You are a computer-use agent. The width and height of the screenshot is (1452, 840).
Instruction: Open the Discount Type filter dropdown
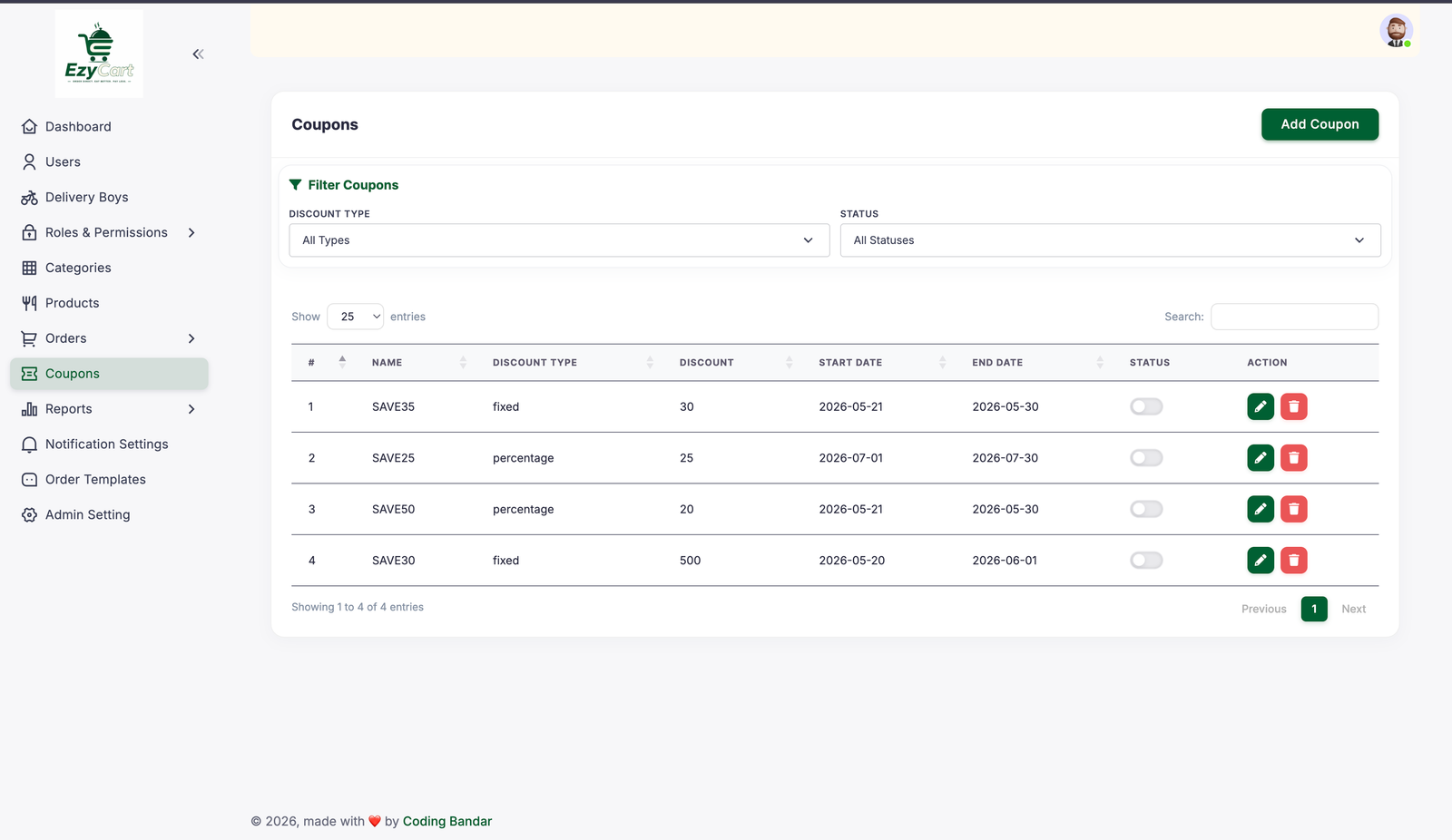pos(559,240)
